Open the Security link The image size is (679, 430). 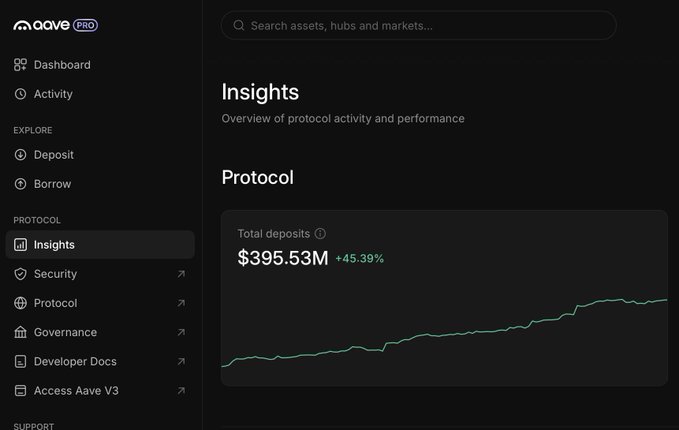(100, 274)
